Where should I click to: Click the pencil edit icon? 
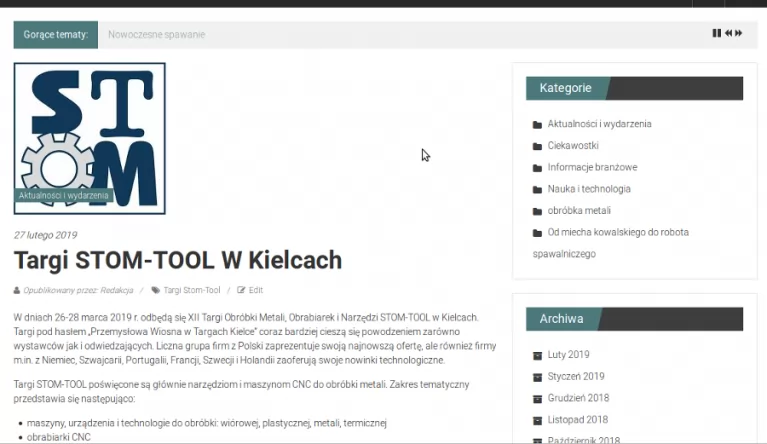(241, 290)
